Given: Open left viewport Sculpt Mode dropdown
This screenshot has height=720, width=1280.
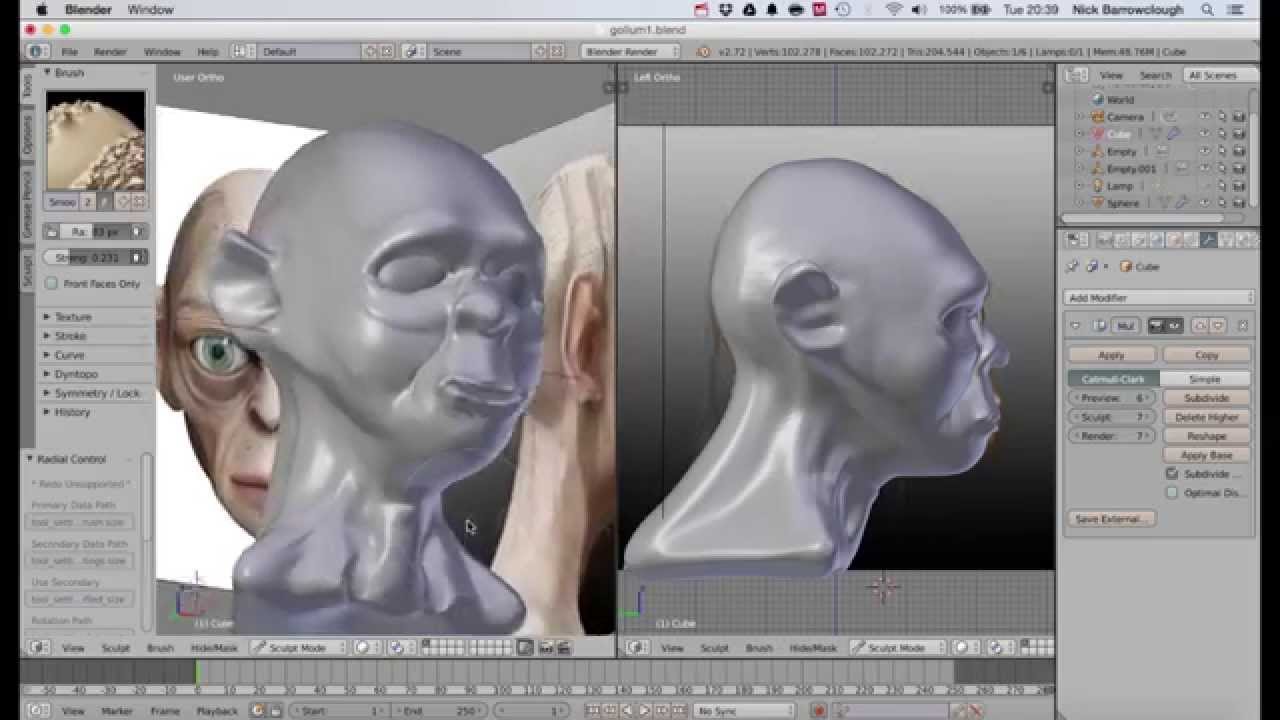Looking at the screenshot, I should [299, 648].
